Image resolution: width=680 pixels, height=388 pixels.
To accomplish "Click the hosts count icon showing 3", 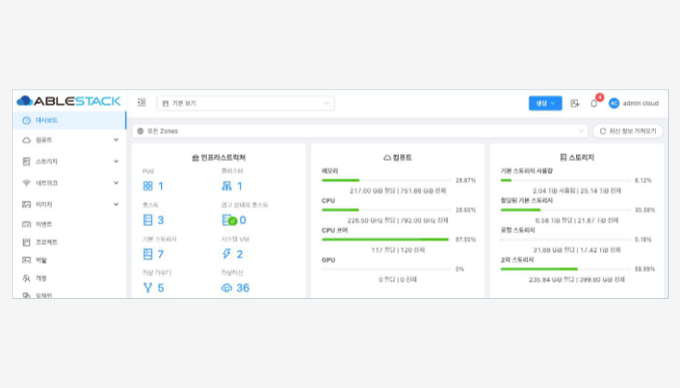I will [x=148, y=220].
